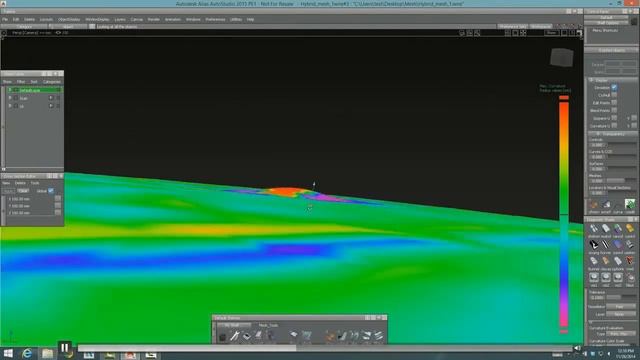Screen dimensions: 640x360
Task: Click the video progress bar
Action: [x=325, y=348]
